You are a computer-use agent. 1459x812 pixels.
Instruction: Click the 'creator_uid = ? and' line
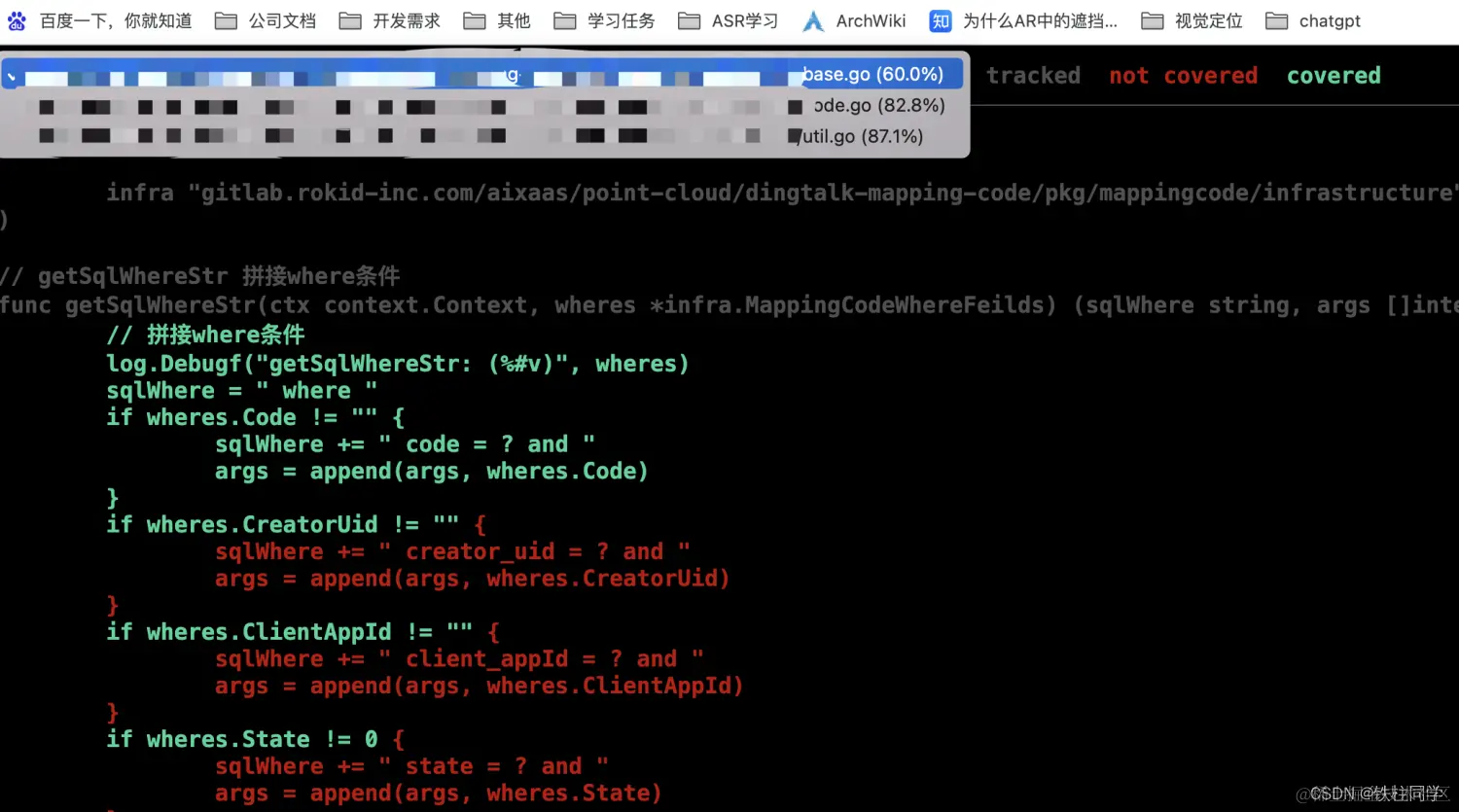[452, 552]
